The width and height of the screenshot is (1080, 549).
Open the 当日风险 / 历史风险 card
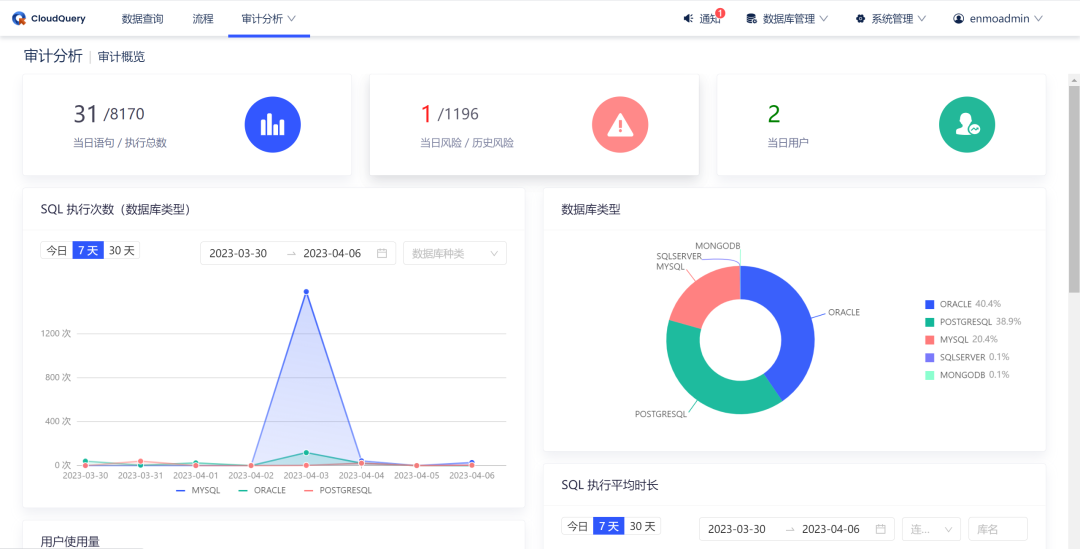(x=534, y=125)
